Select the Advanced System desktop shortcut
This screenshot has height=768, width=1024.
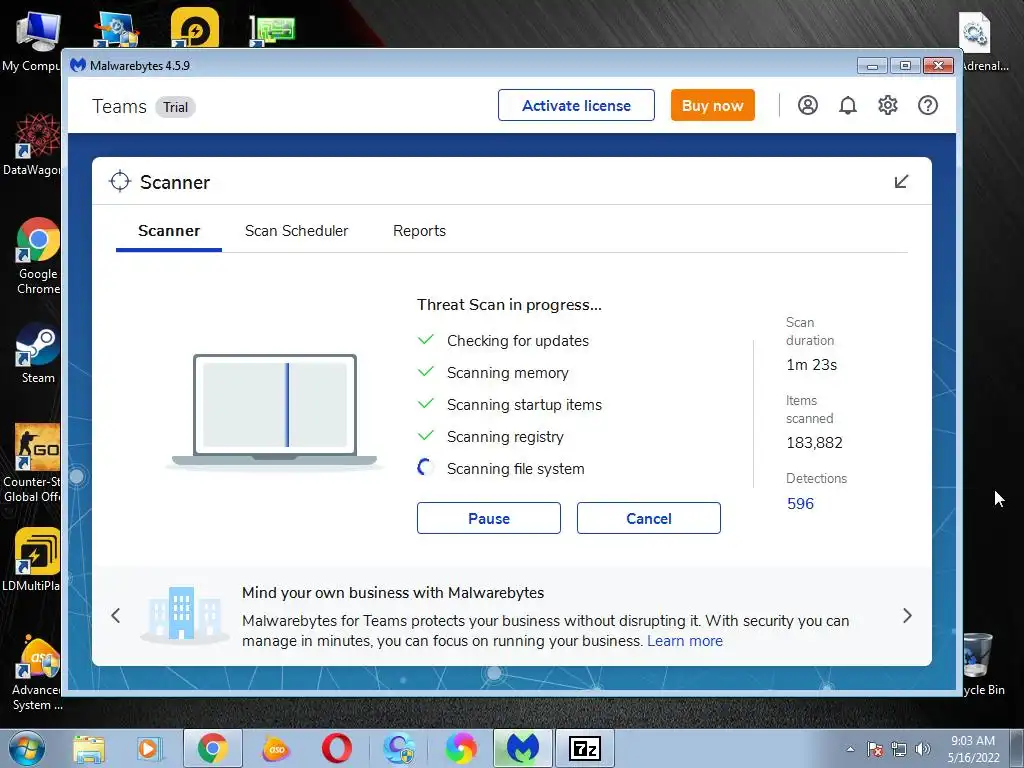(37, 673)
